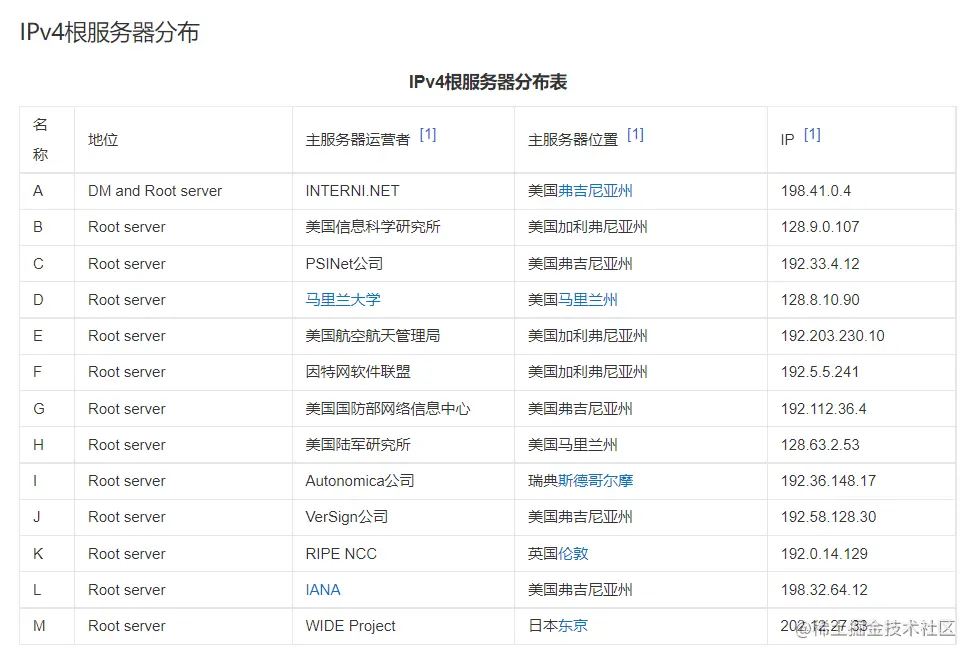Click 美国加利弗尼亚州 in row B

588,227
